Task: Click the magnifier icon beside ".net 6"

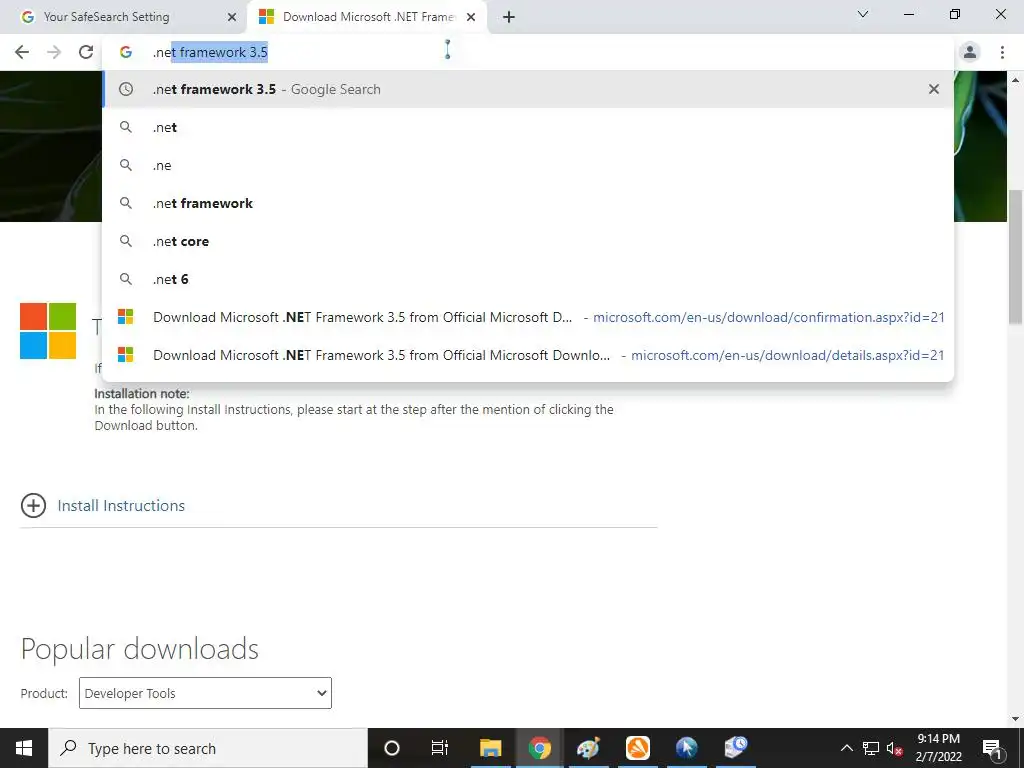Action: [x=125, y=279]
